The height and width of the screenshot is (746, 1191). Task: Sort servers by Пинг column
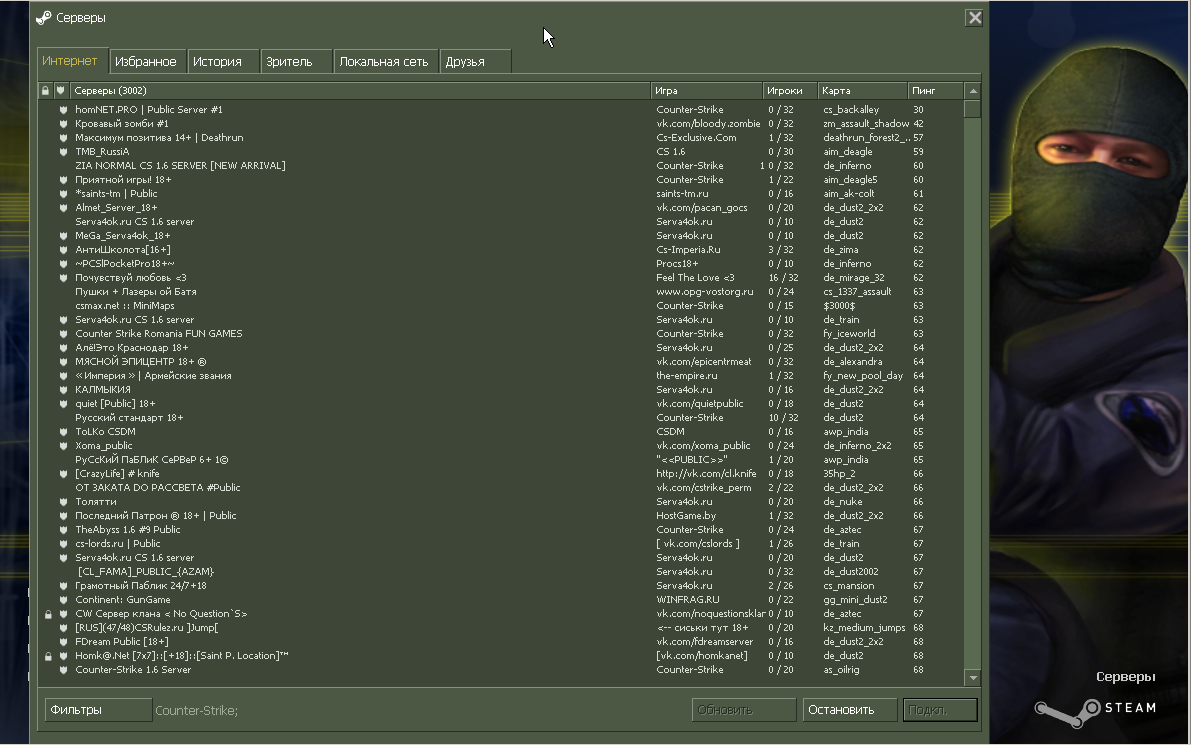[935, 90]
